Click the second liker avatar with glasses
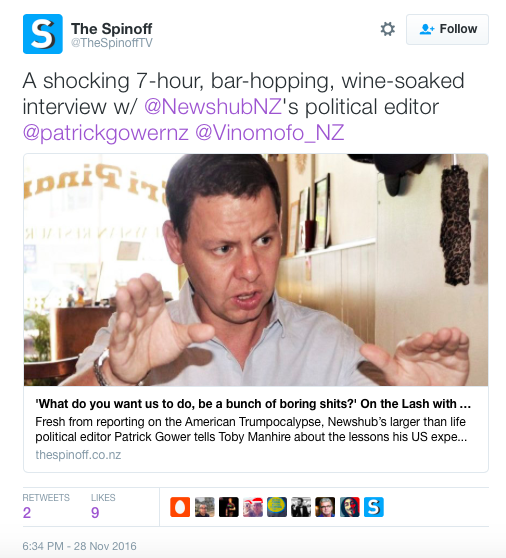This screenshot has height=558, width=506. click(205, 507)
